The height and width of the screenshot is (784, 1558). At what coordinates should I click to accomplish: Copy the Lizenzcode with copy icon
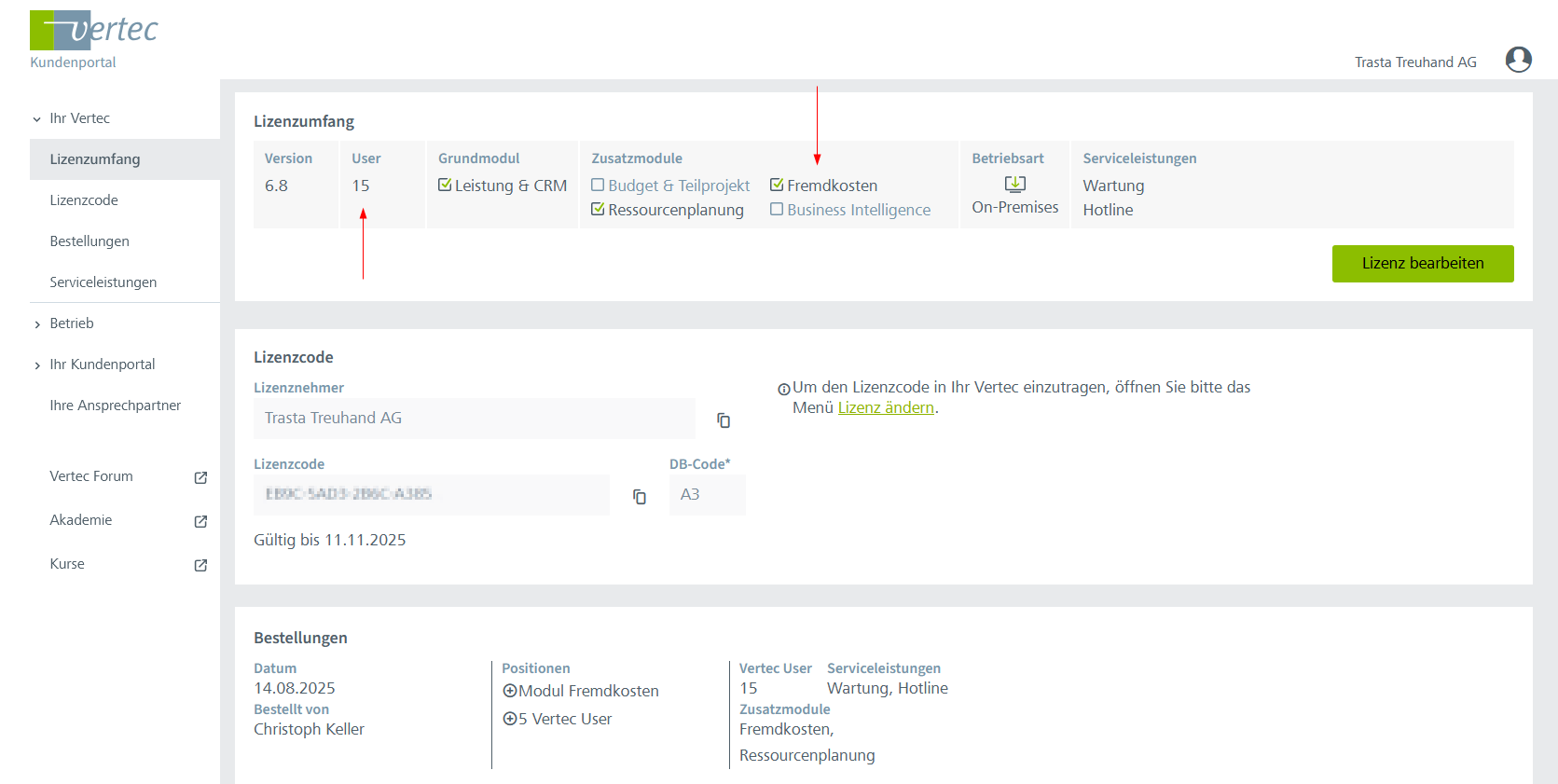(x=640, y=497)
